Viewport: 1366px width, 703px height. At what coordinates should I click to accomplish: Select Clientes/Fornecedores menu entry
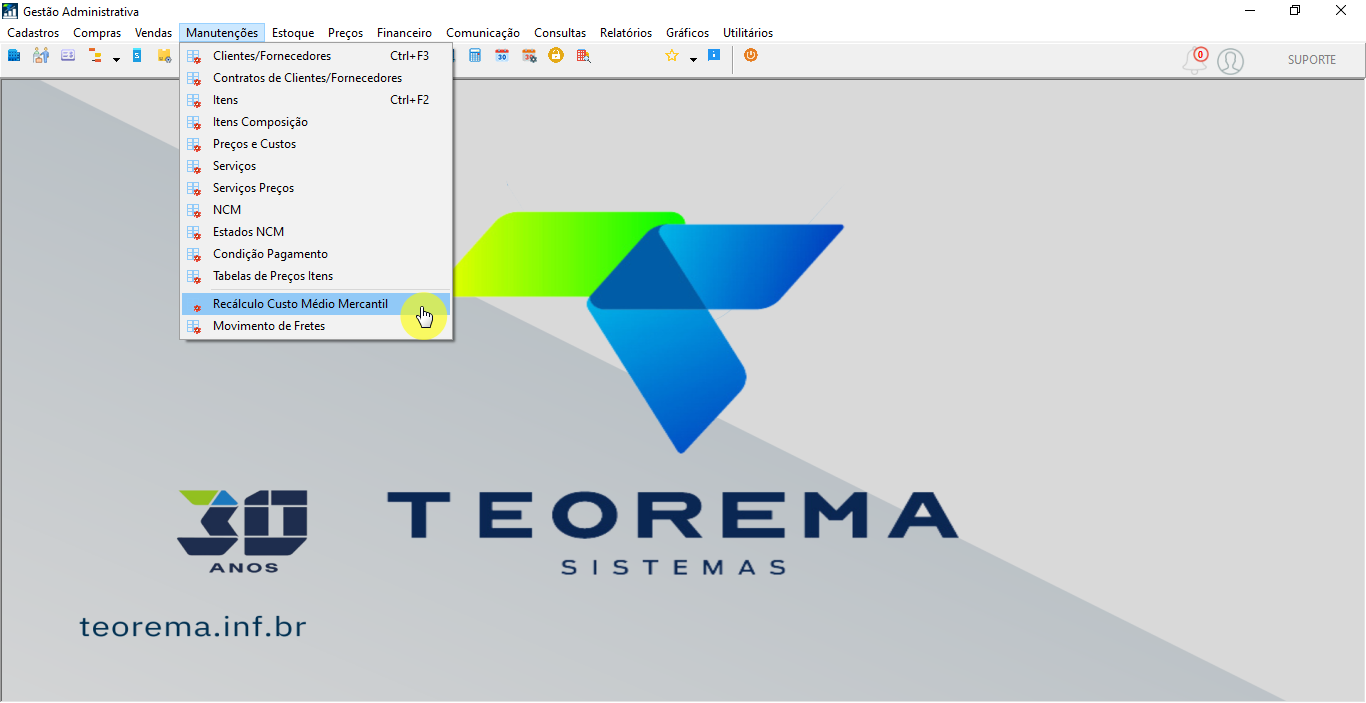tap(316, 56)
